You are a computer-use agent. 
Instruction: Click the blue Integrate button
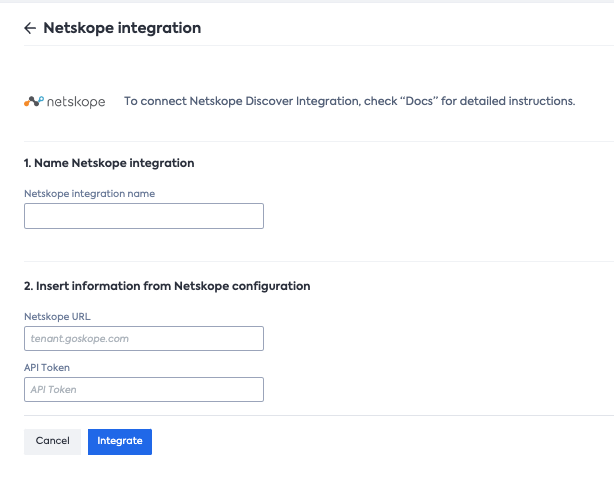120,442
